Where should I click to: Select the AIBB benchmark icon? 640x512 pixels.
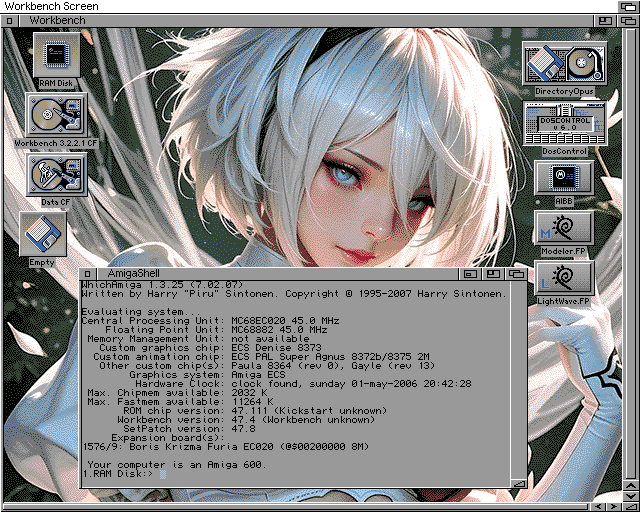[564, 177]
